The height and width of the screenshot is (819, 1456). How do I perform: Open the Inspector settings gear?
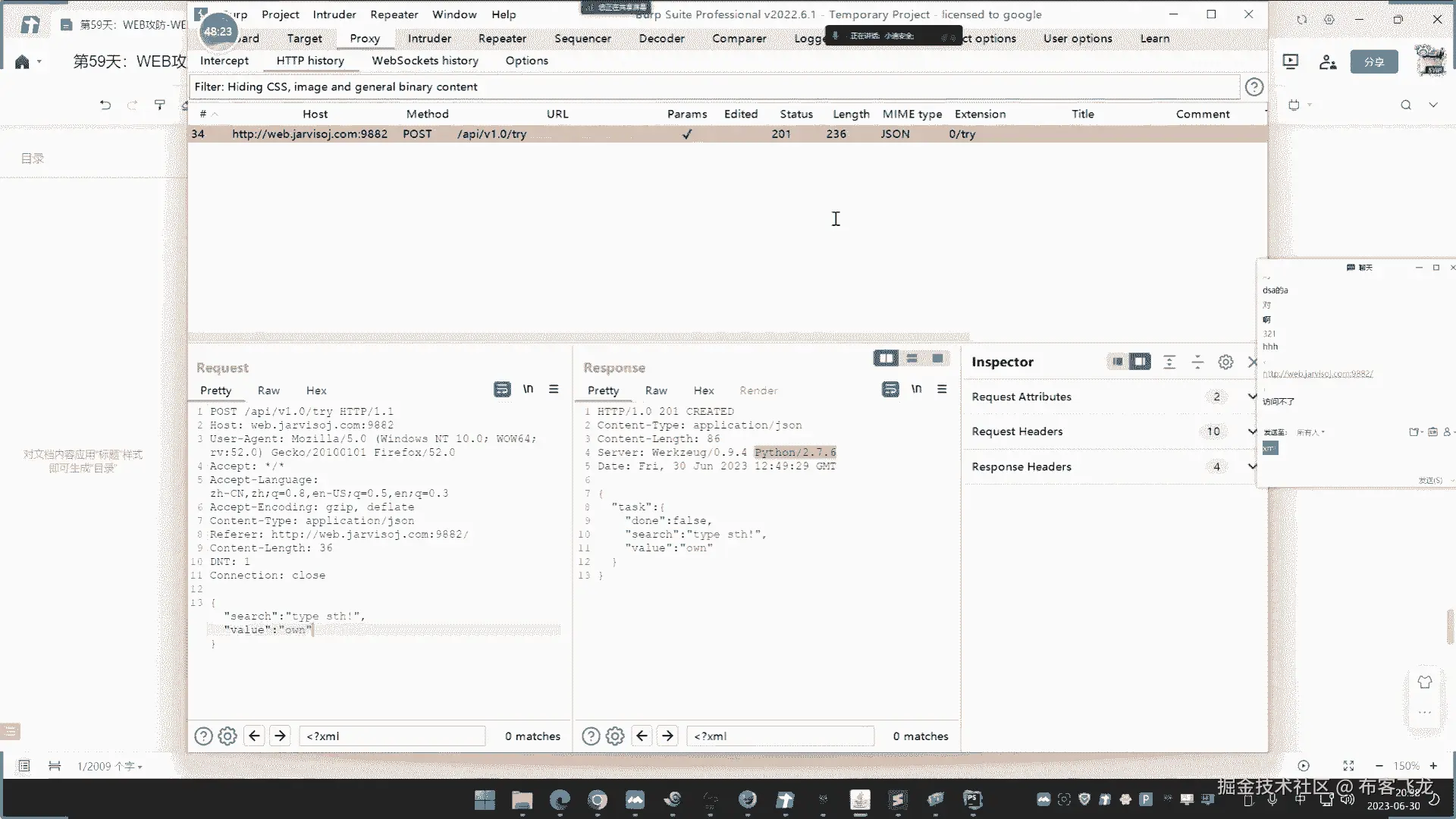point(1225,362)
